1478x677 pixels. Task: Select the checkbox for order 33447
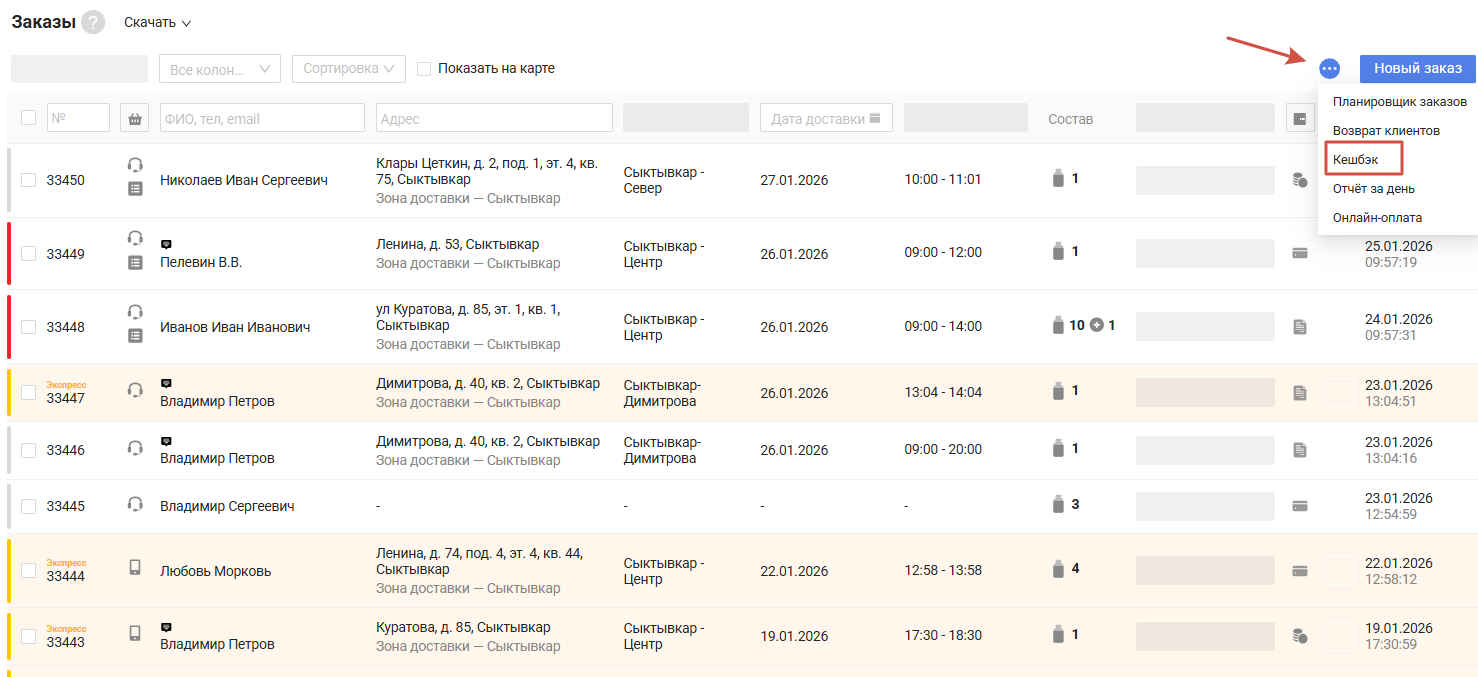tap(28, 392)
